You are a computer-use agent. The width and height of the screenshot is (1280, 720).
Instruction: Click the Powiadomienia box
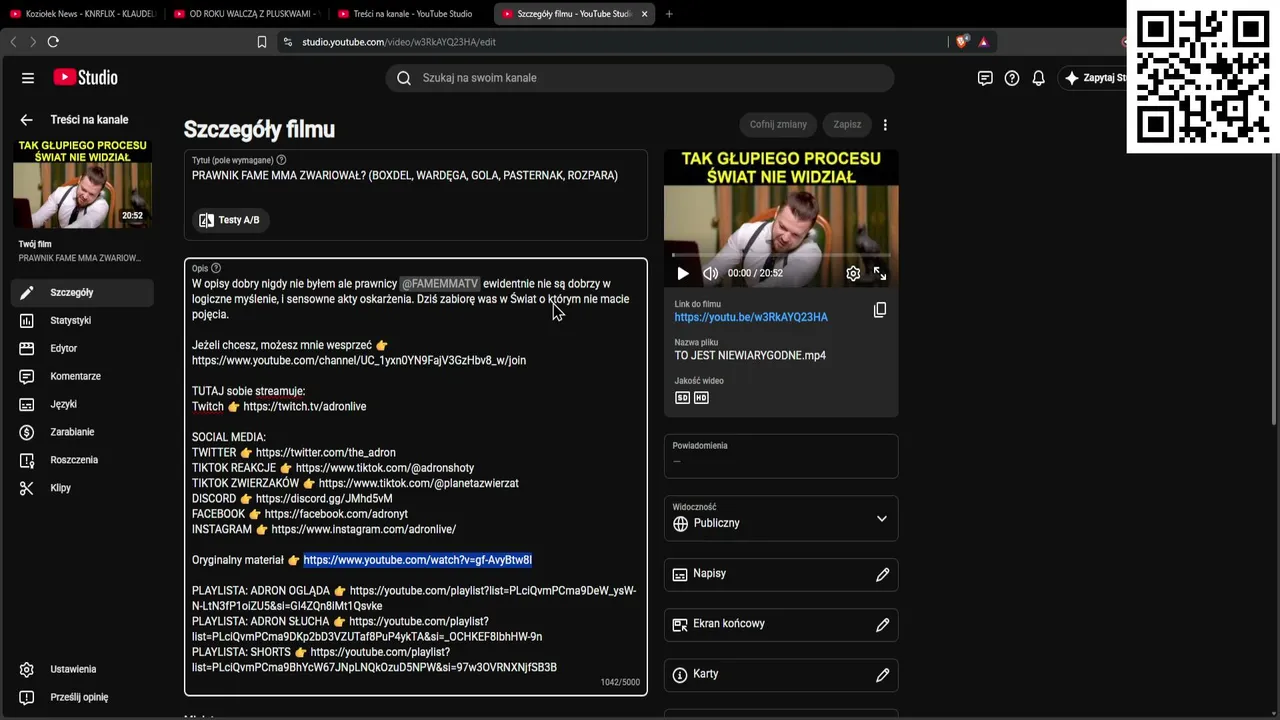pyautogui.click(x=781, y=456)
